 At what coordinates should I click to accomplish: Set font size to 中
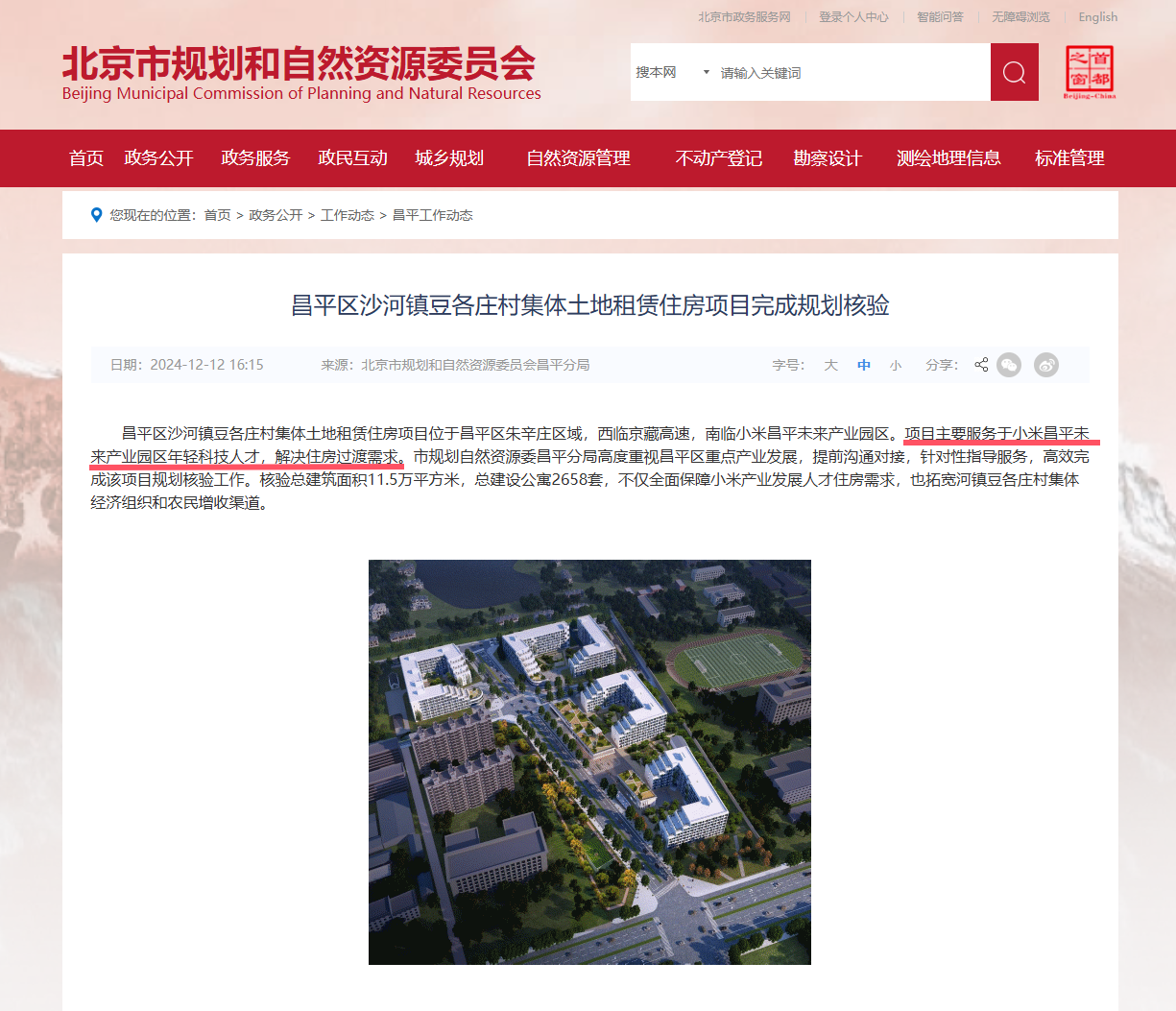pos(864,365)
